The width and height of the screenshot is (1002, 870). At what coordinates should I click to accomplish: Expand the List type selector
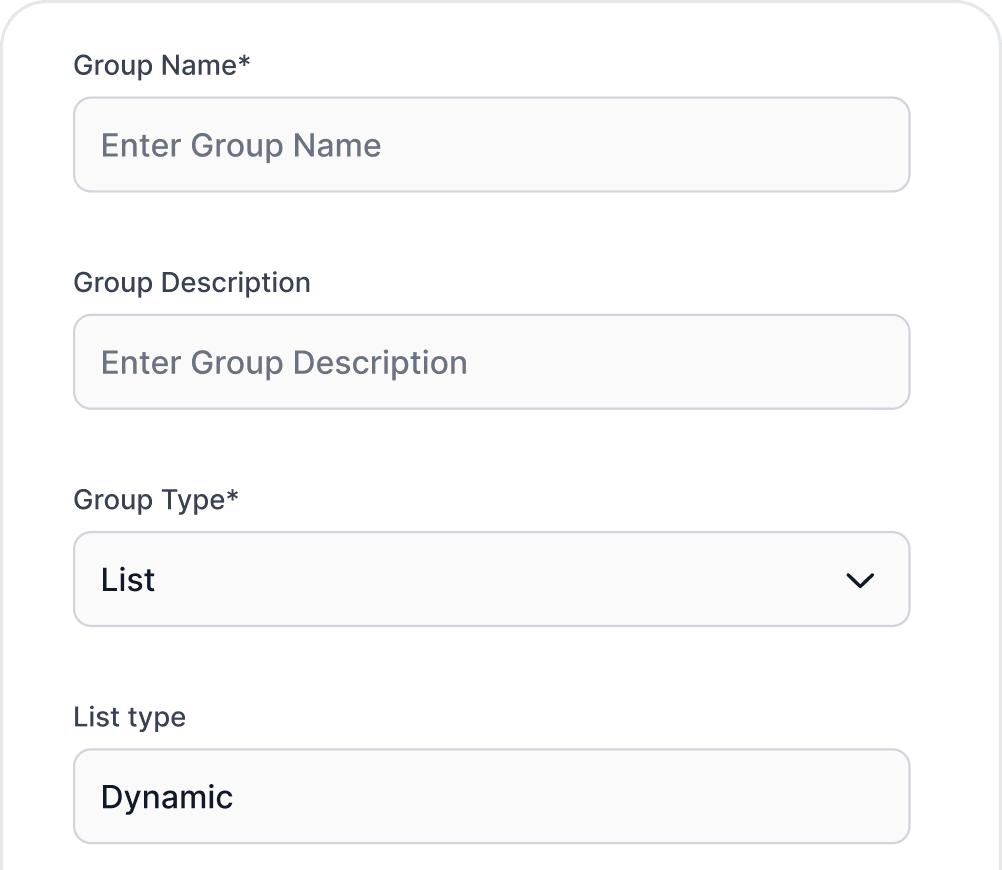click(x=491, y=796)
